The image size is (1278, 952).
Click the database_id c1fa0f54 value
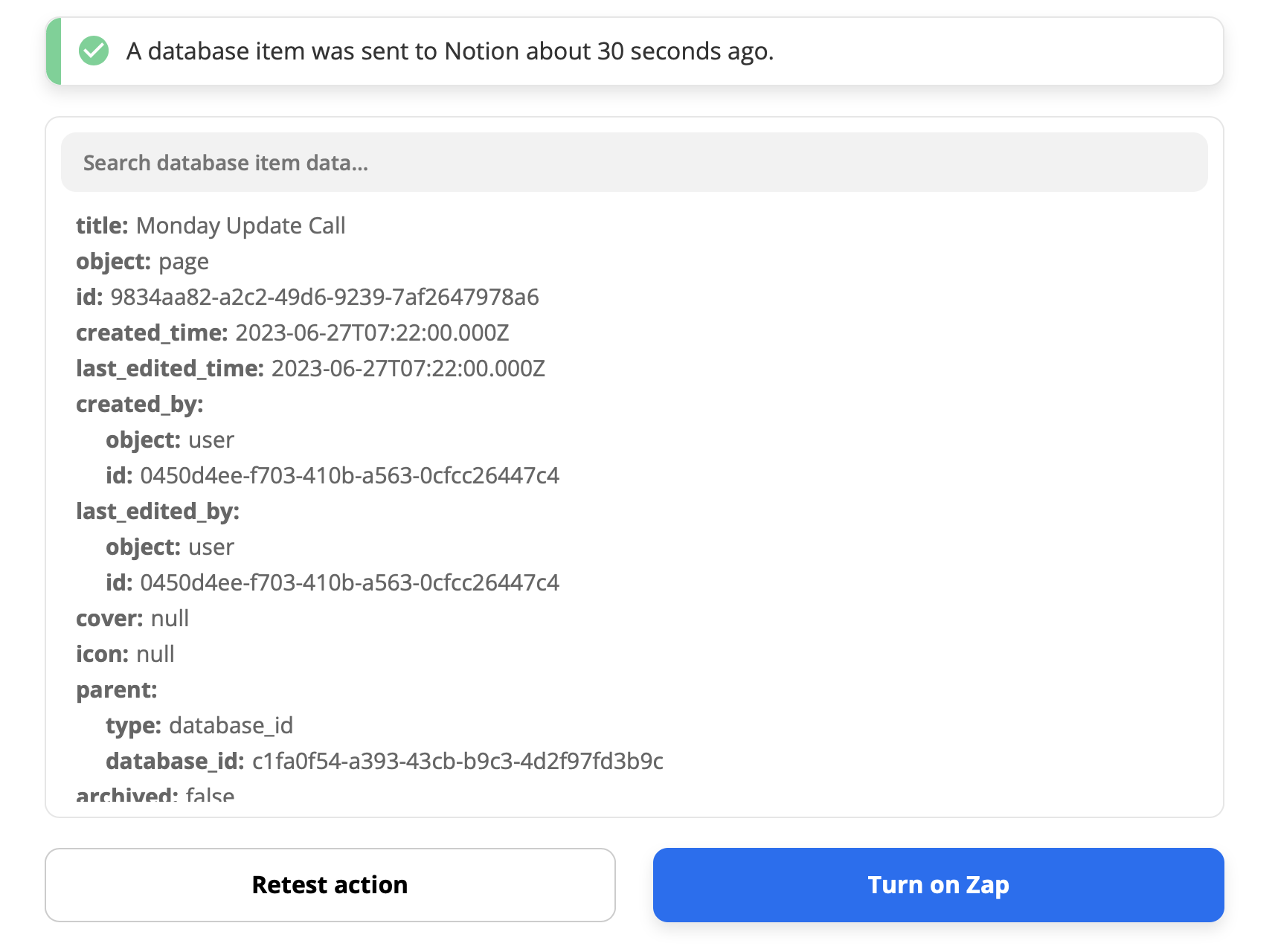coord(457,761)
